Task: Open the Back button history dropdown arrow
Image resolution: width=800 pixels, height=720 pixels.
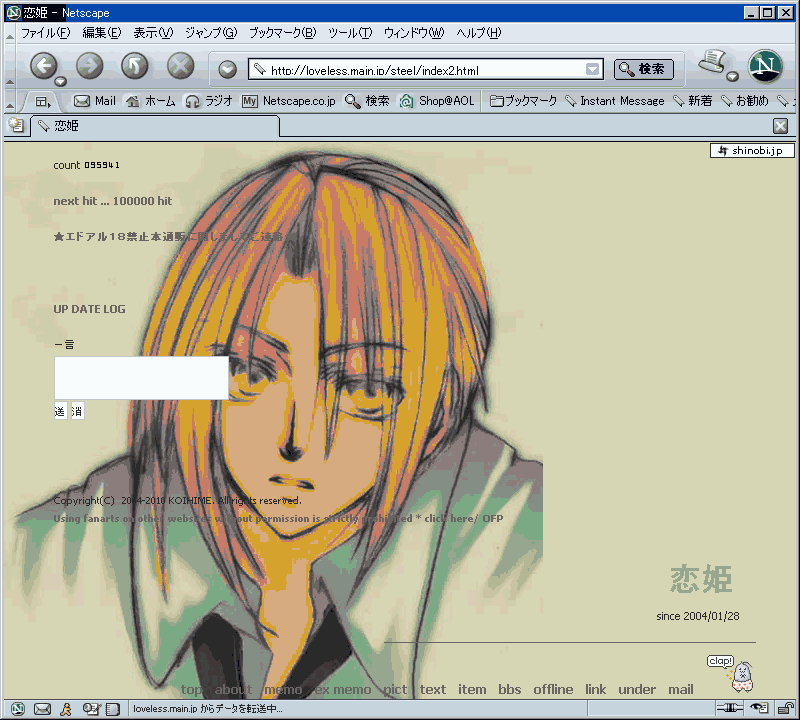Action: pos(61,81)
